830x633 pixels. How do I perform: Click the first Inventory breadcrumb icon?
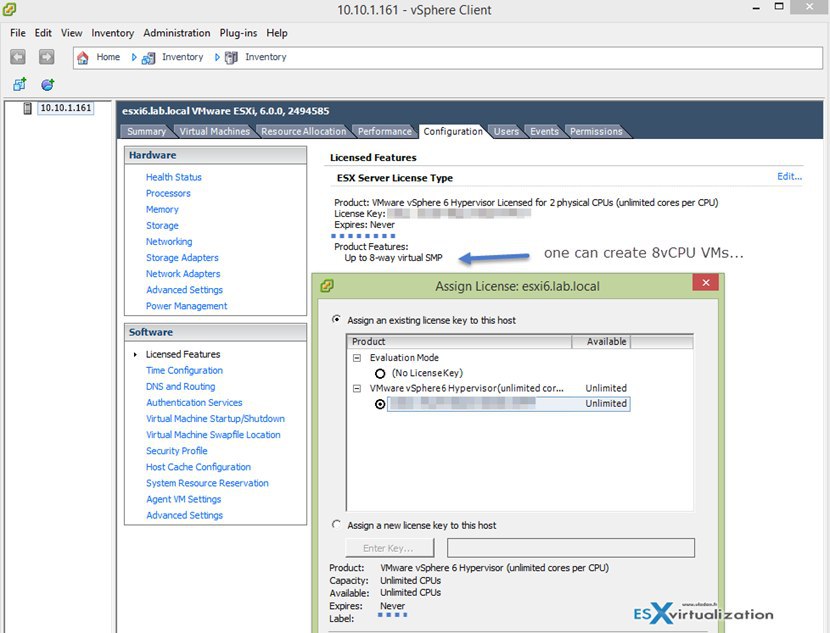click(148, 58)
